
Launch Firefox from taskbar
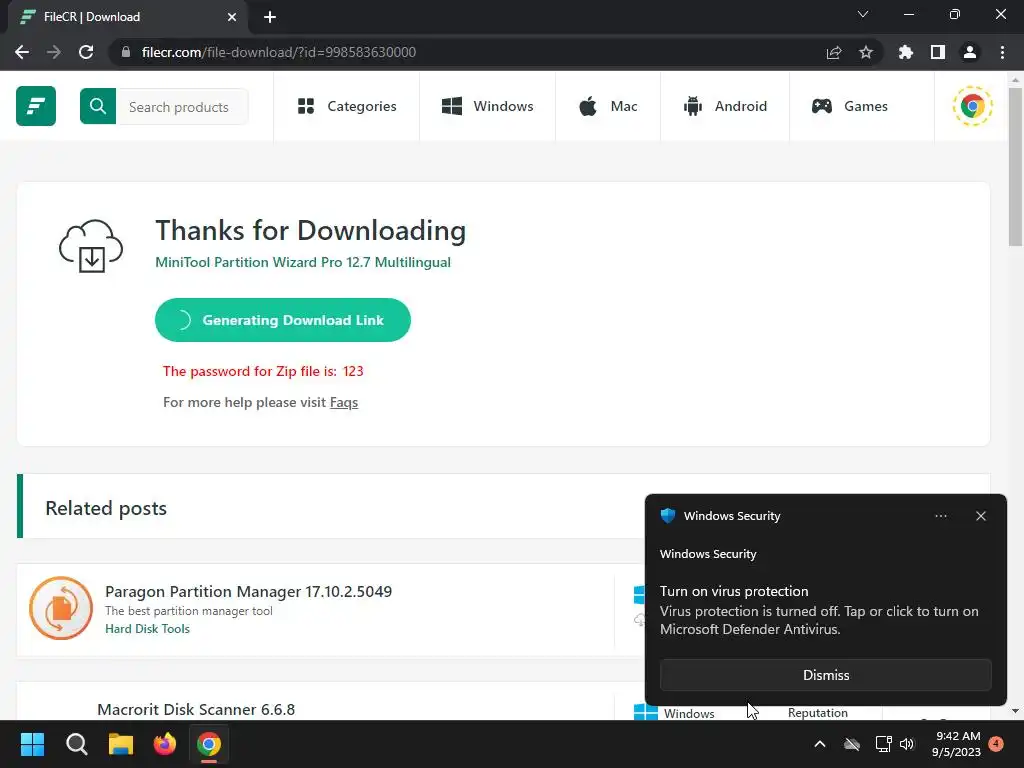point(165,744)
